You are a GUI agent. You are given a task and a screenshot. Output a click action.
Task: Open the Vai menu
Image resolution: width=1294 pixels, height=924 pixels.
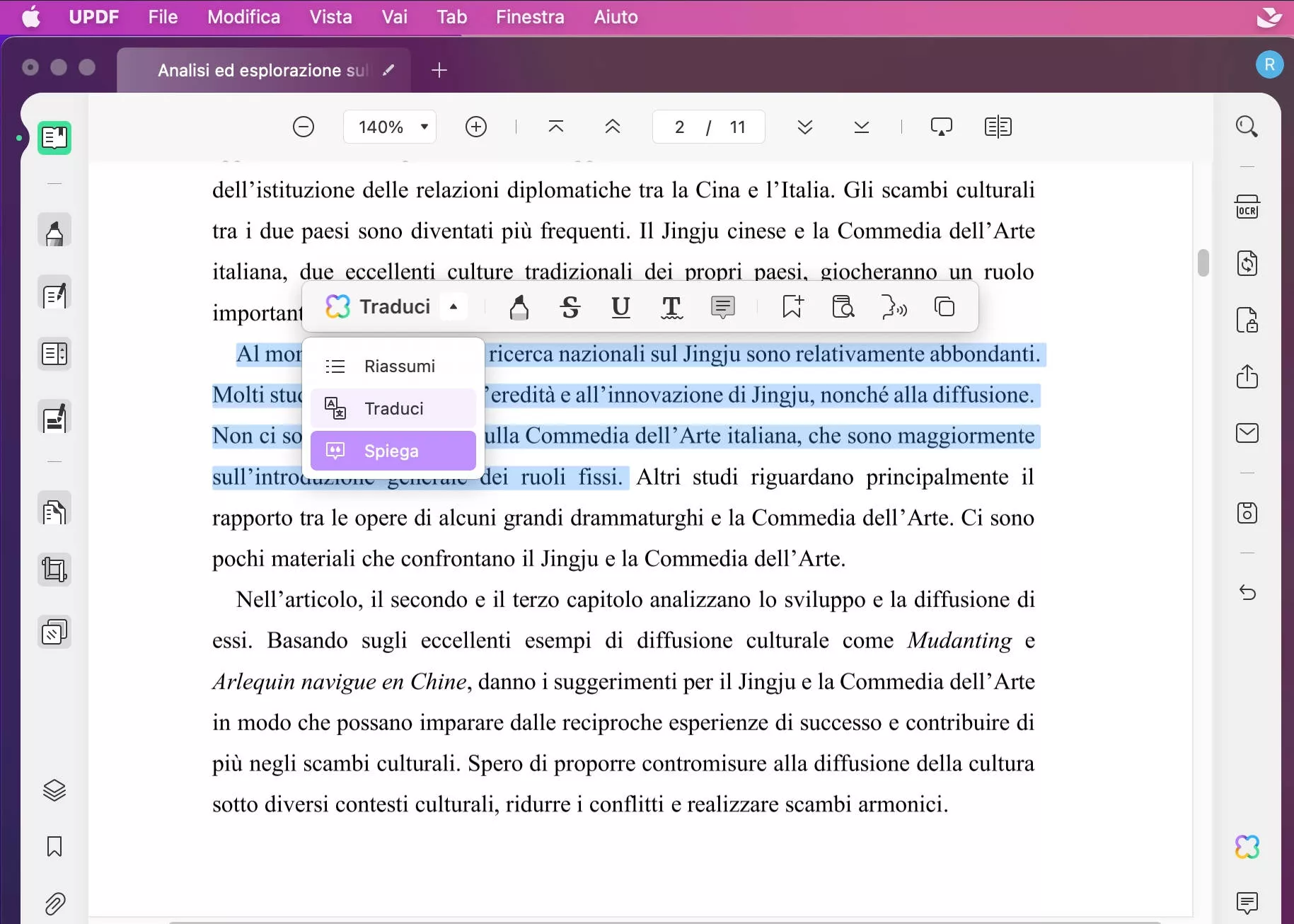tap(394, 17)
